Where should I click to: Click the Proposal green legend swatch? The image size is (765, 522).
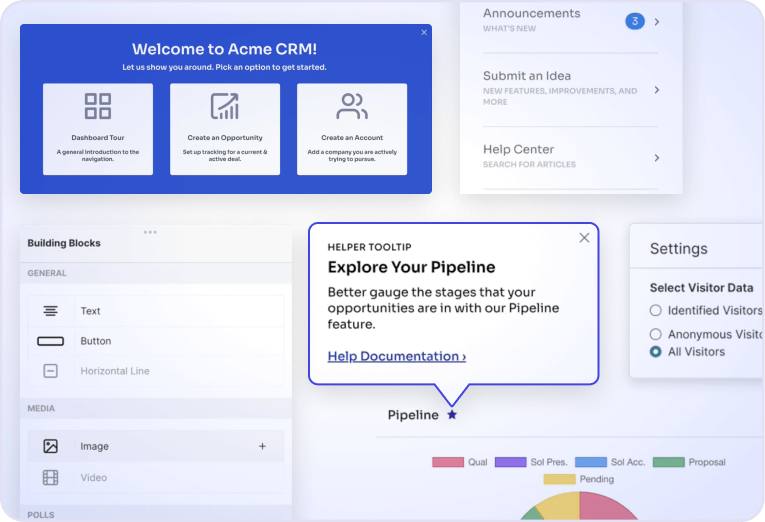pos(668,462)
